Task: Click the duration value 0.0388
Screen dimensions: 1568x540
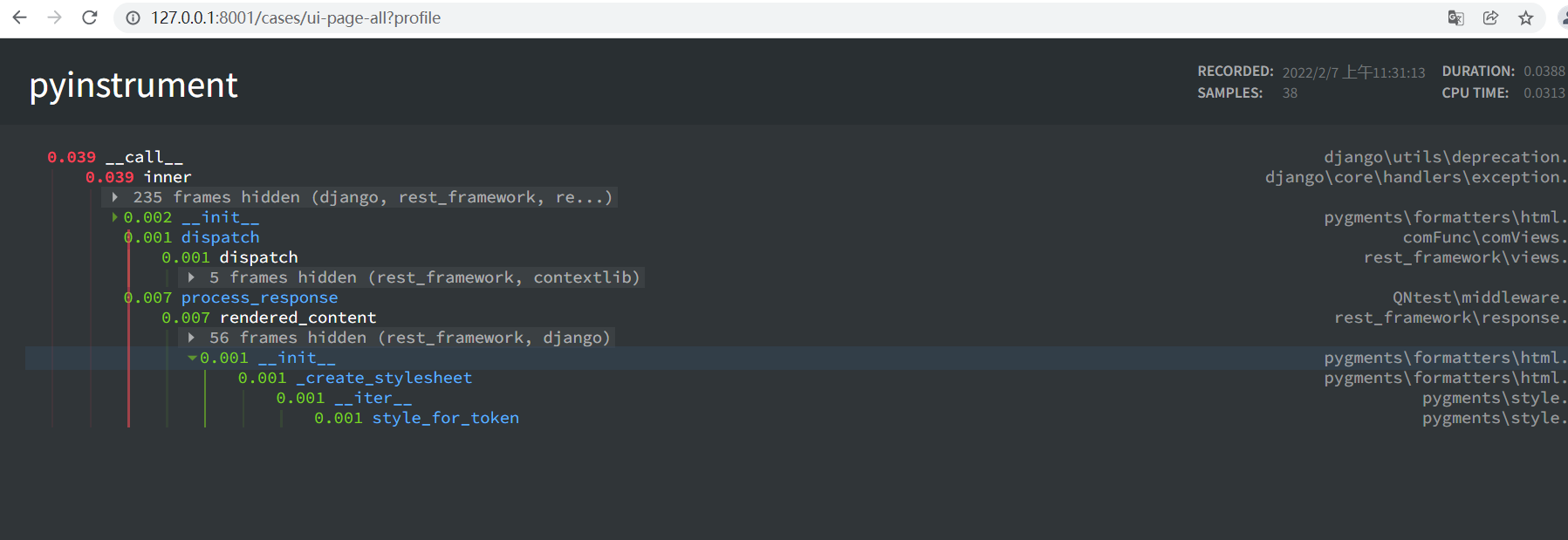Action: point(1544,72)
